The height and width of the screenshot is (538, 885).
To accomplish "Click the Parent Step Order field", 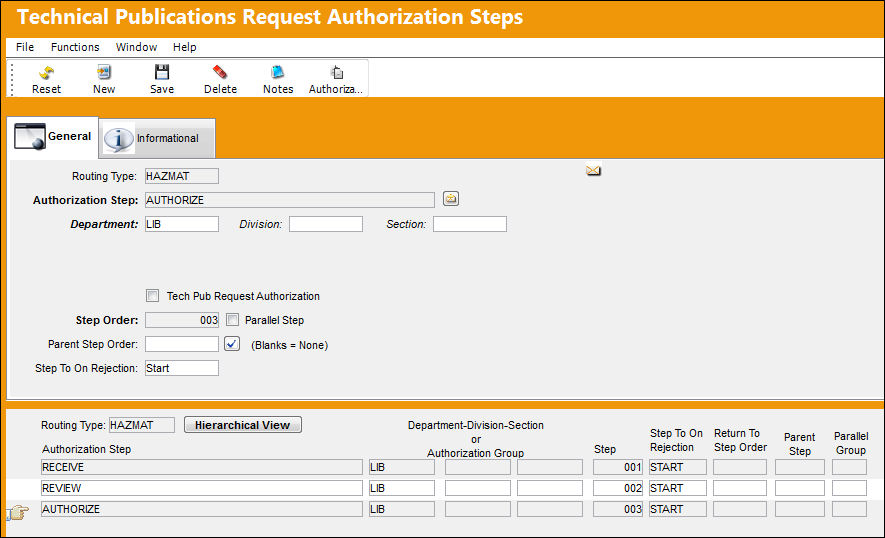I will pyautogui.click(x=182, y=344).
